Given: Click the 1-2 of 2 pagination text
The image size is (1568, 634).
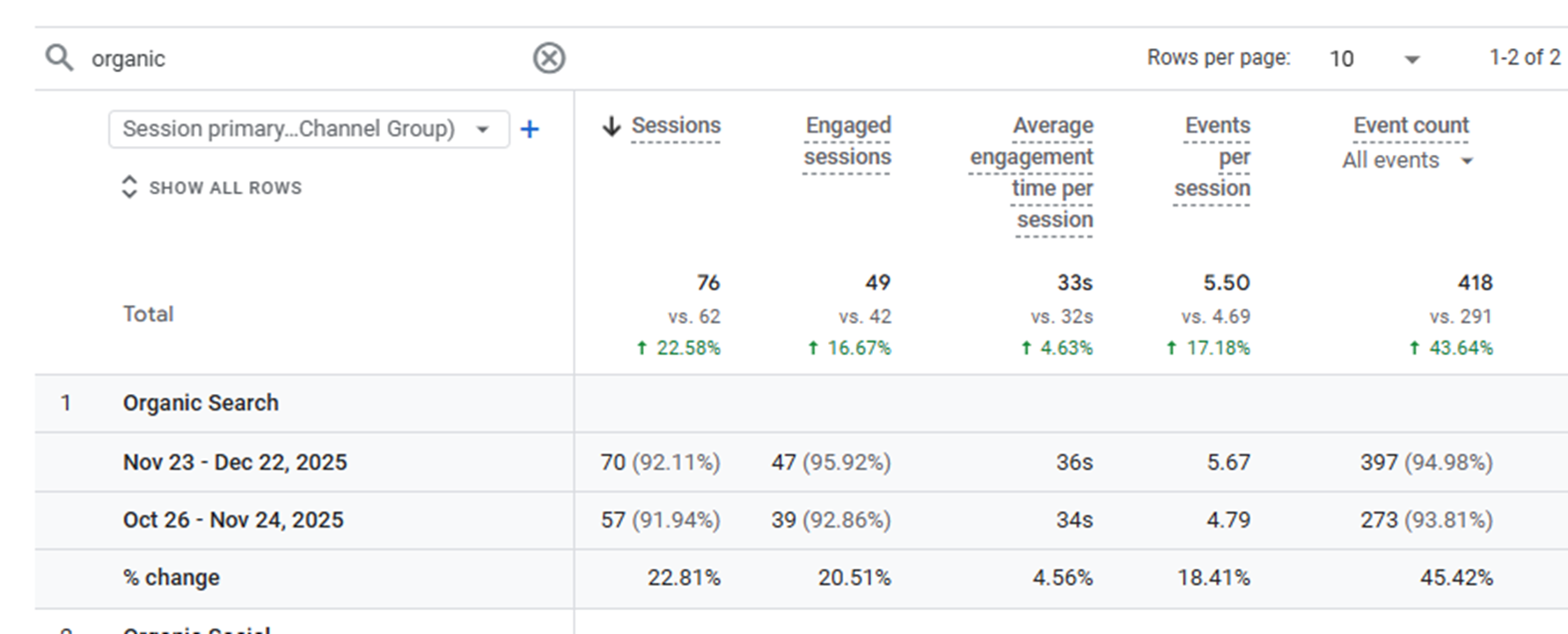Looking at the screenshot, I should (1524, 58).
